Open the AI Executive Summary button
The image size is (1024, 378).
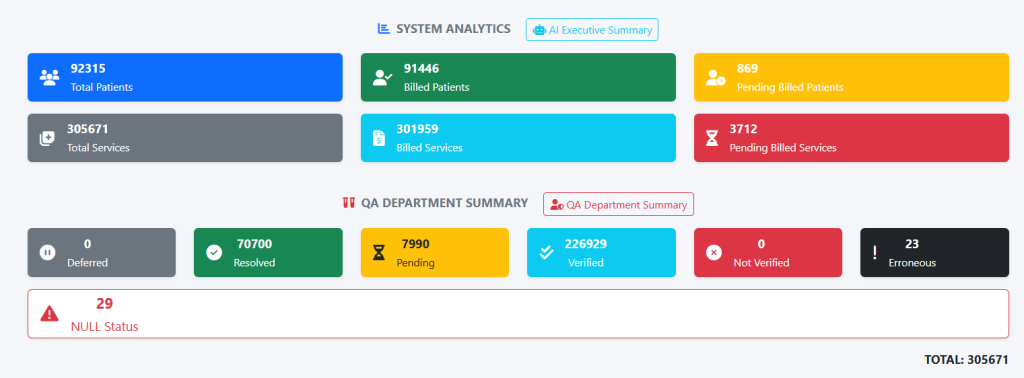click(x=592, y=29)
